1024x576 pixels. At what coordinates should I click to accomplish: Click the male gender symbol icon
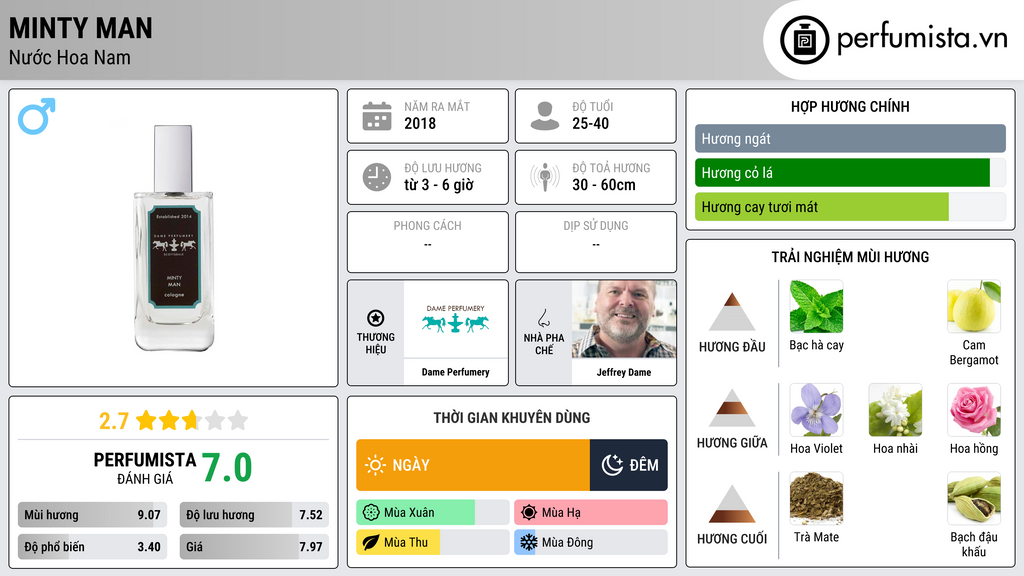(37, 116)
